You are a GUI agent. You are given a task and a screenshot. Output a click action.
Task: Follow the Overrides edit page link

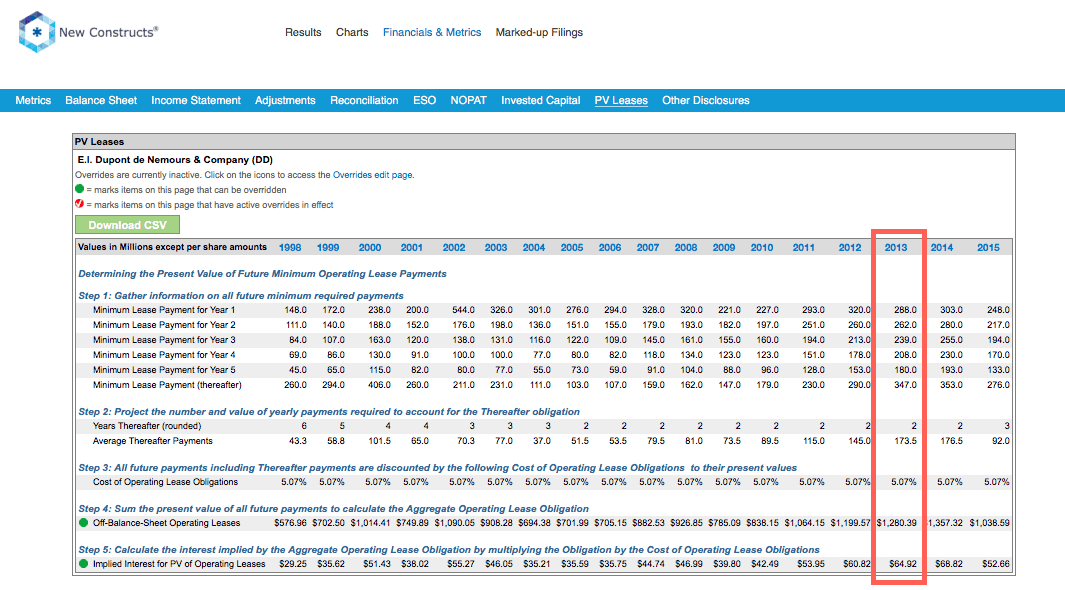point(372,175)
